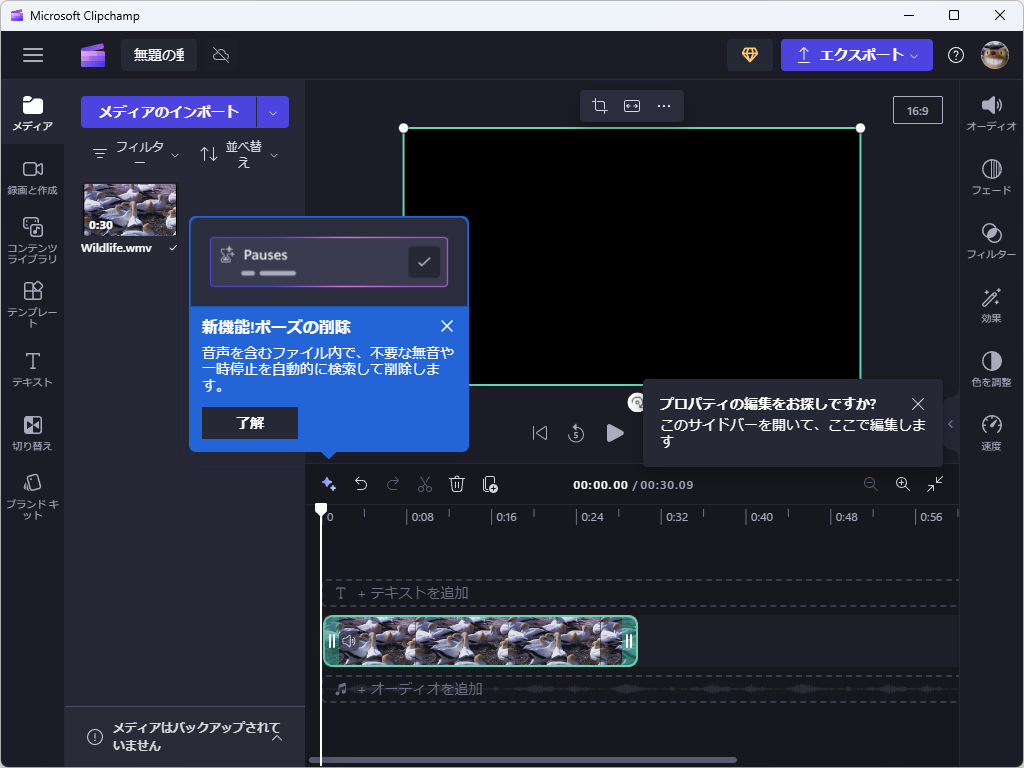This screenshot has width=1024, height=768.
Task: Switch to the テキスト tab in the left sidebar
Action: (33, 371)
